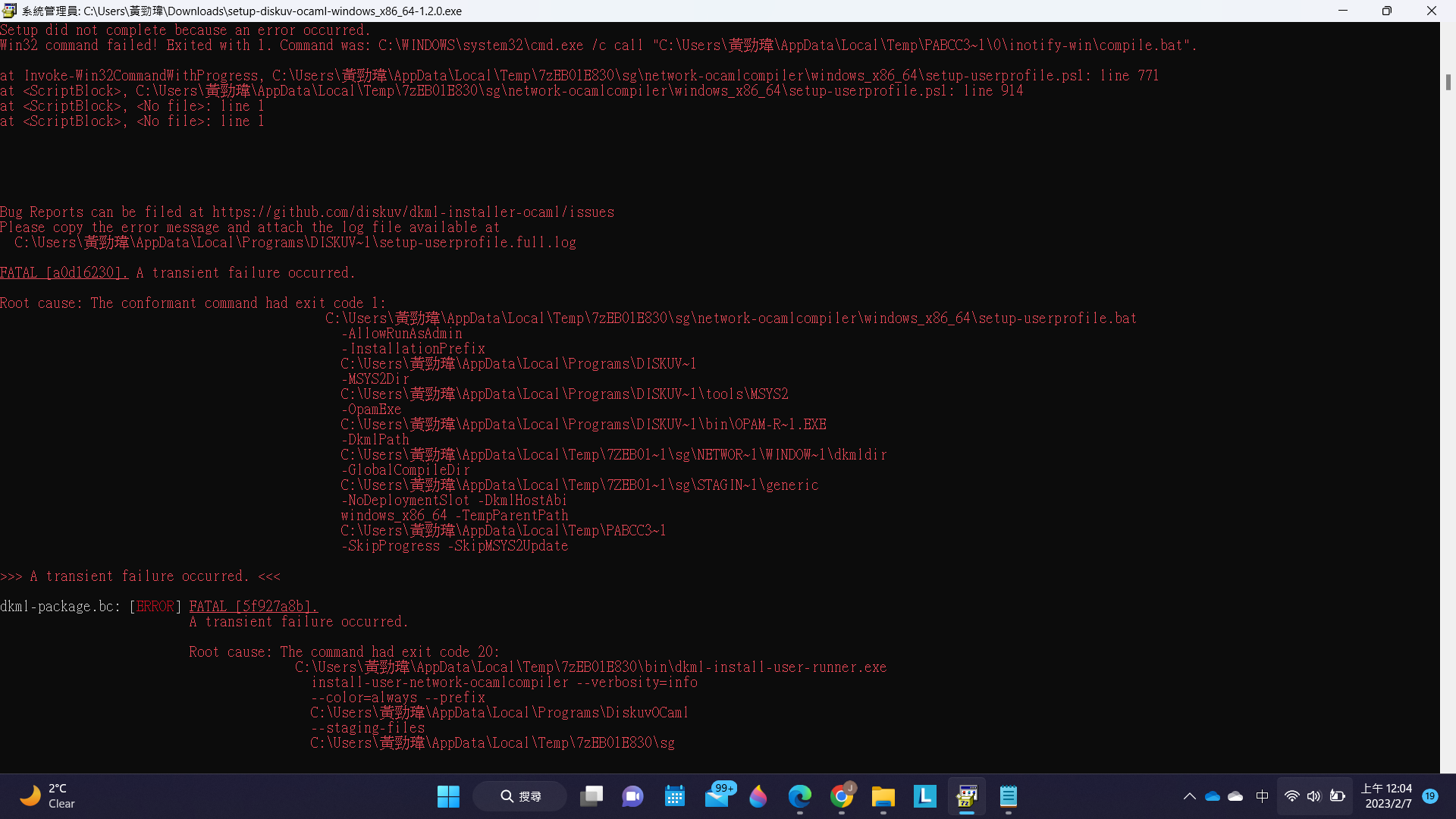1456x819 pixels.
Task: Open the Windows Start menu
Action: pyautogui.click(x=448, y=796)
